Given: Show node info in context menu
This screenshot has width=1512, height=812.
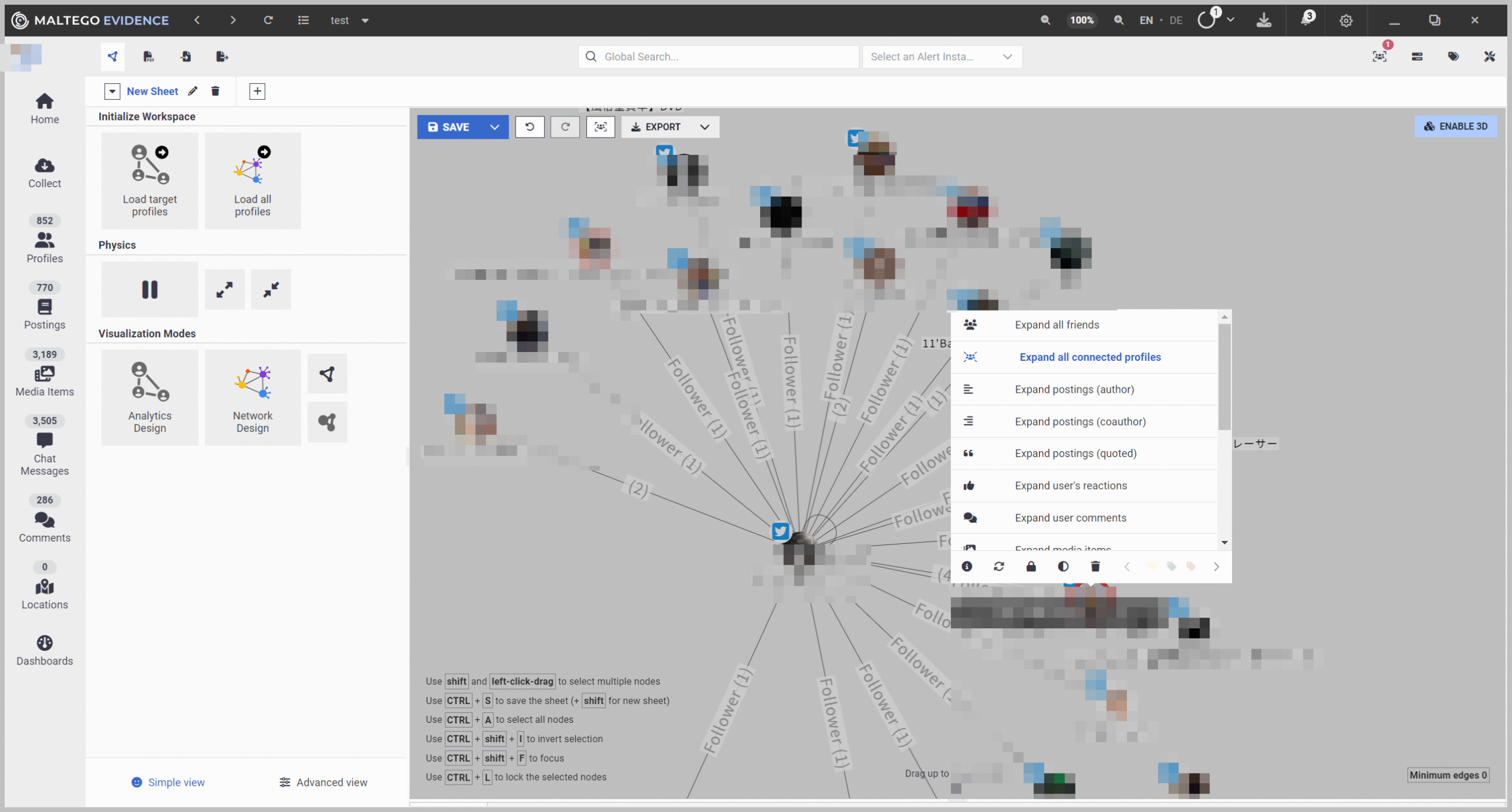Looking at the screenshot, I should [x=967, y=566].
